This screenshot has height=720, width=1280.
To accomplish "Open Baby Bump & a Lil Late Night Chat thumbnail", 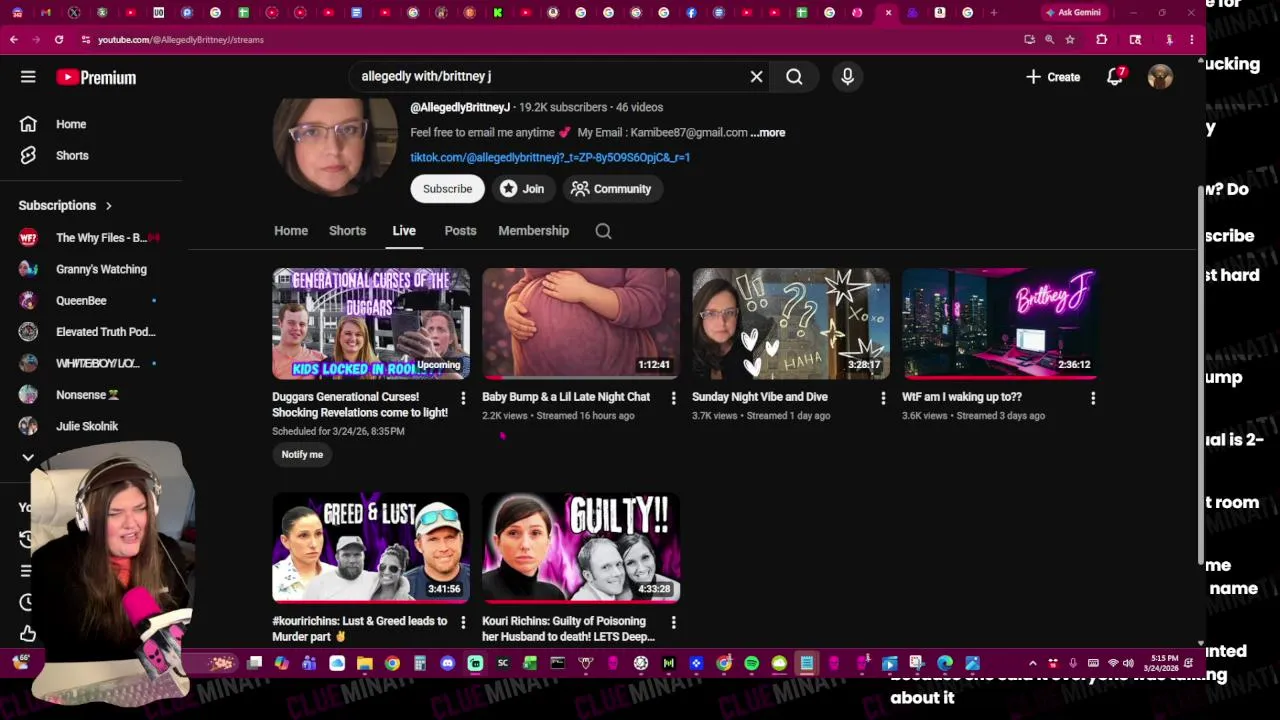I will point(581,324).
